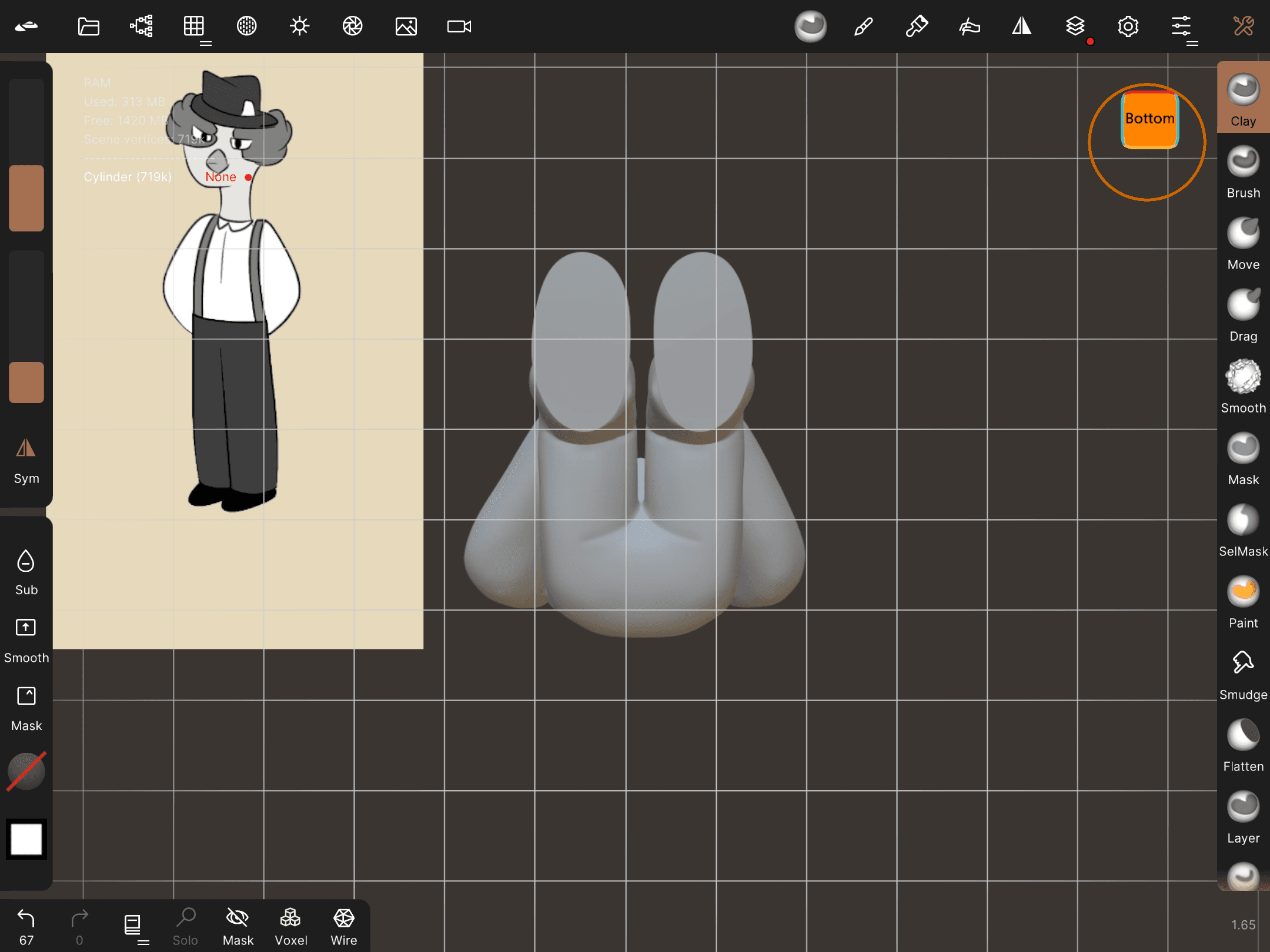Open the files folder menu
1270x952 pixels.
(88, 26)
